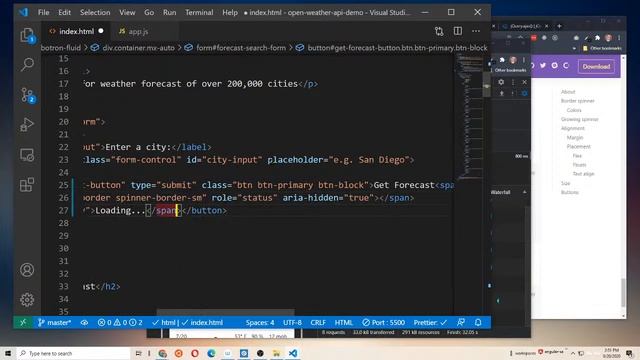This screenshot has width=640, height=360.
Task: Switch to the index.html editor tab
Action: (76, 31)
